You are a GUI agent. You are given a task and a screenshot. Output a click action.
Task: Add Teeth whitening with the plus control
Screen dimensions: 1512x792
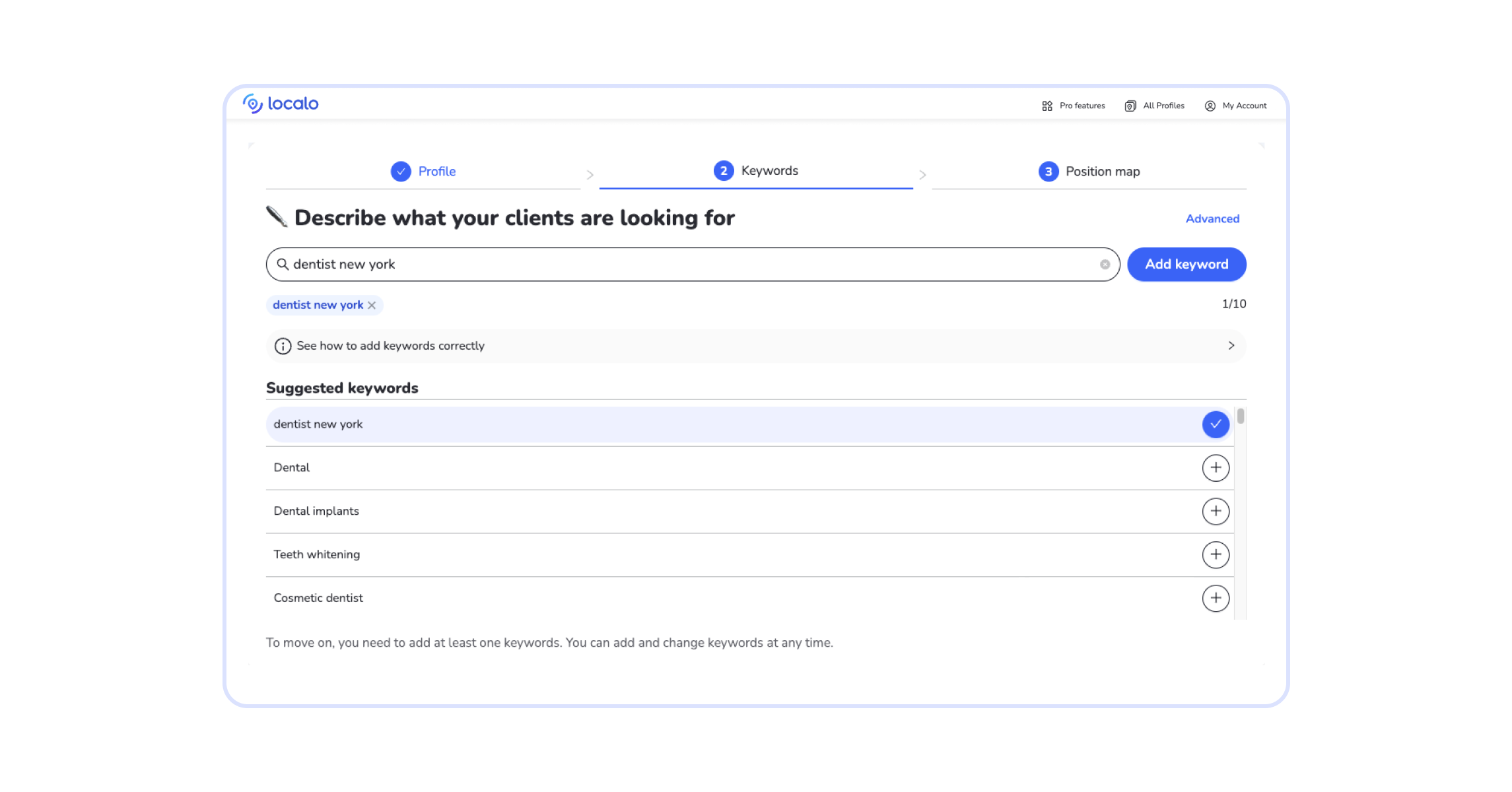point(1216,554)
